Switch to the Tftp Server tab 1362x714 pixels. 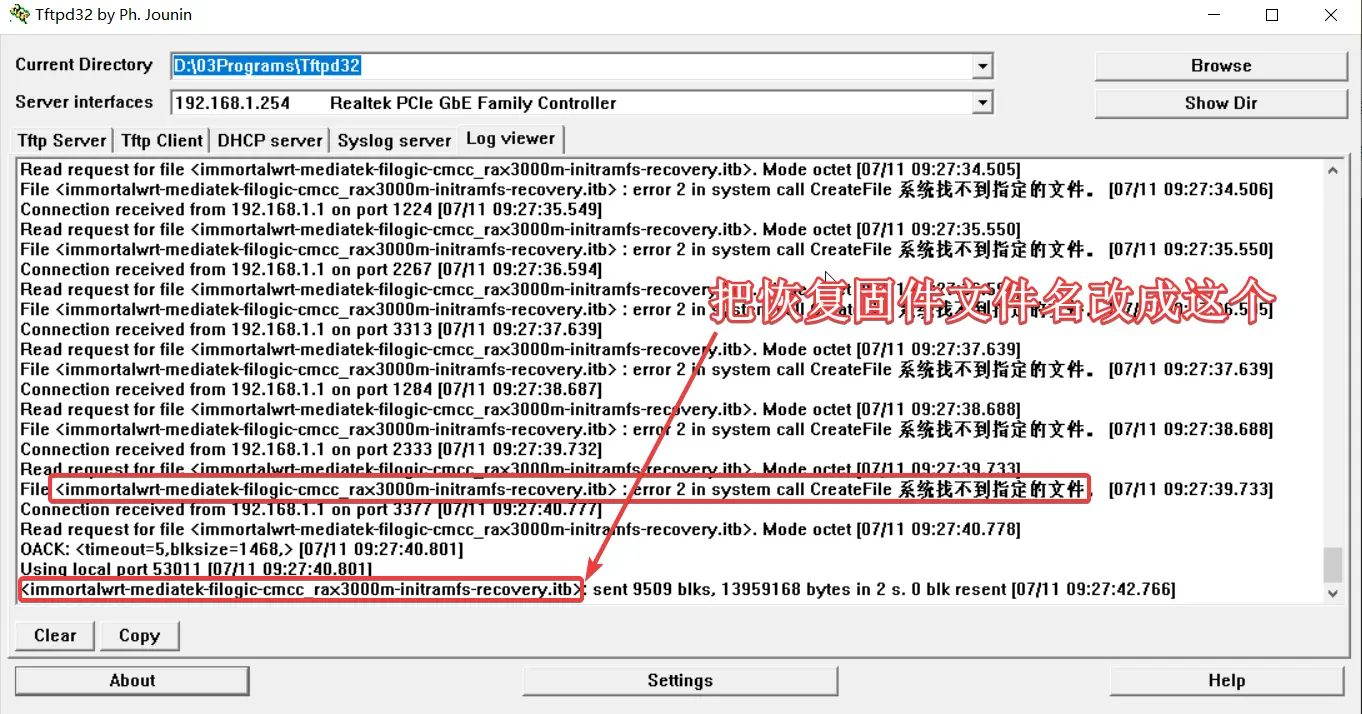[x=62, y=140]
